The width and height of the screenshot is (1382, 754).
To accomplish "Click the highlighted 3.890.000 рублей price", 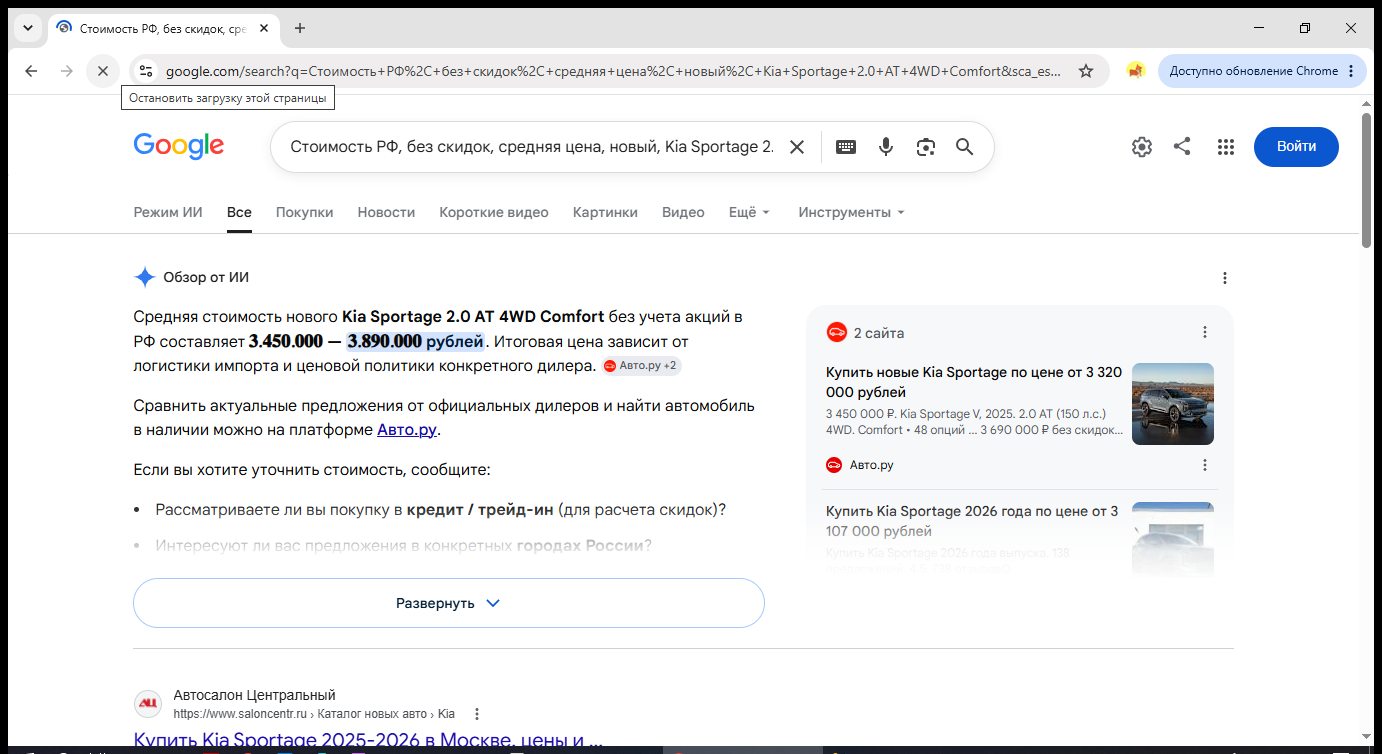I will [415, 341].
